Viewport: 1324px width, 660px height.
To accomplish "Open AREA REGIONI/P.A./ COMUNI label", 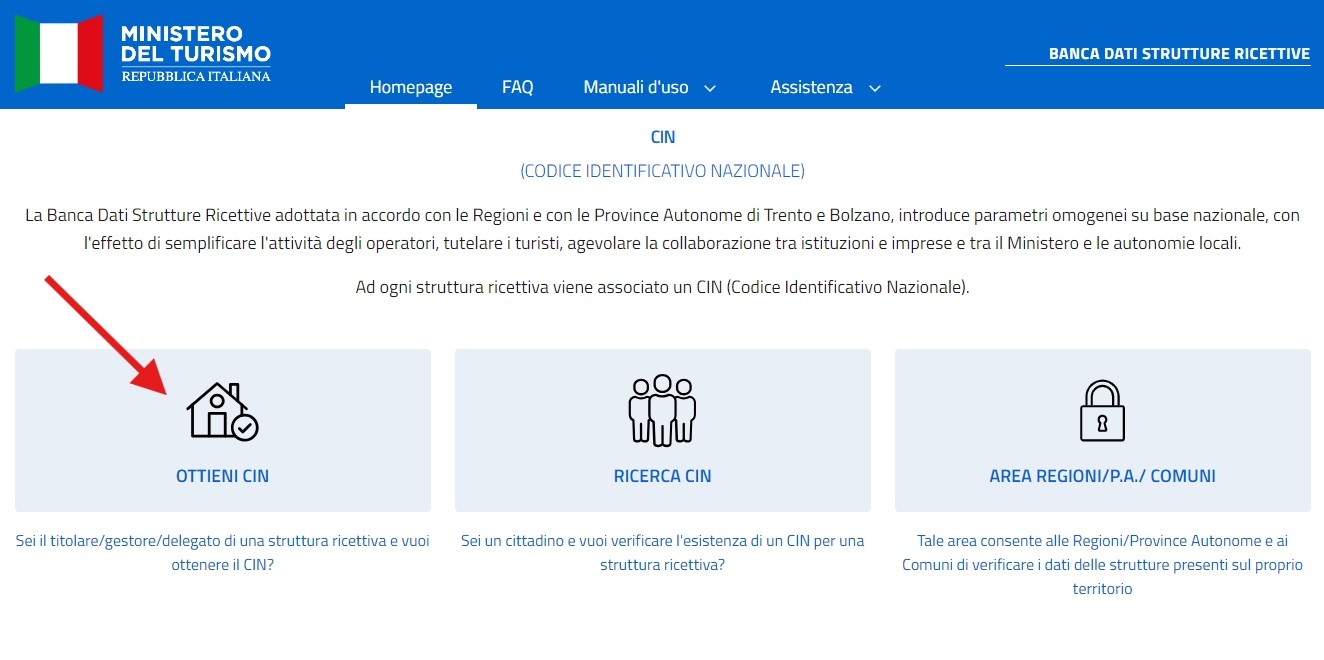I will tap(1103, 476).
